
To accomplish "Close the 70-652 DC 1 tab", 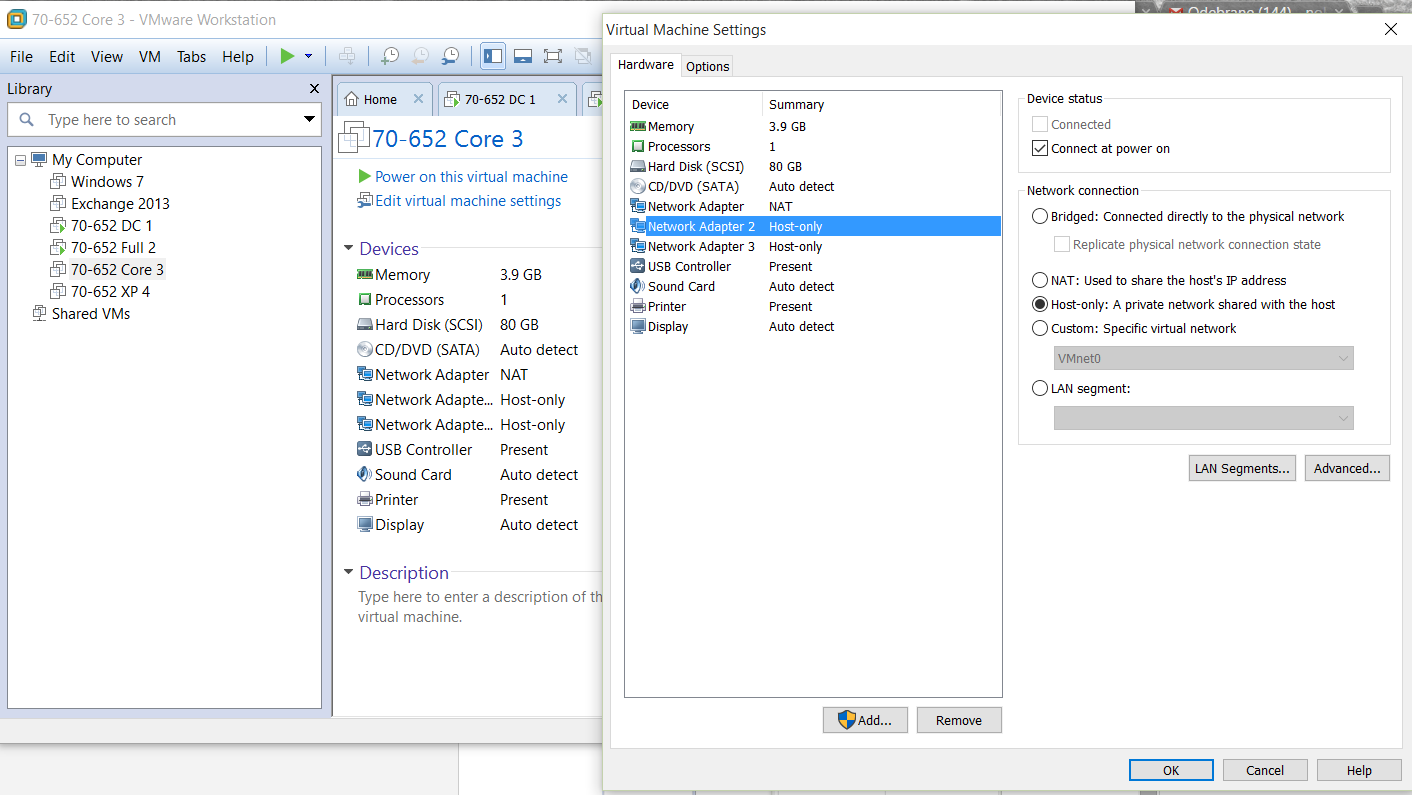I will 563,99.
